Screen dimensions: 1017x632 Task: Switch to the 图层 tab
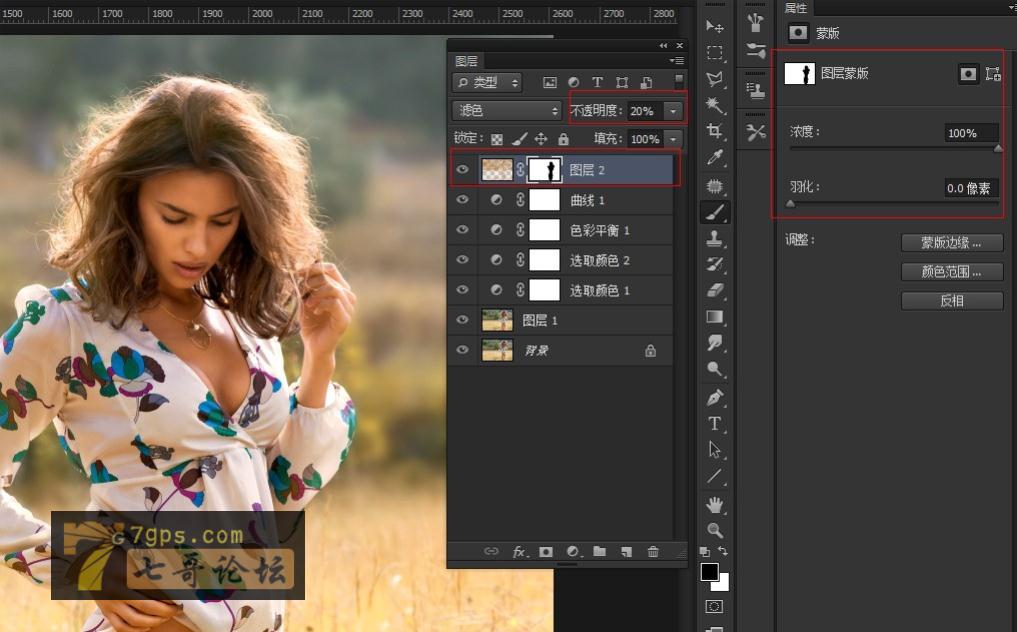point(466,61)
